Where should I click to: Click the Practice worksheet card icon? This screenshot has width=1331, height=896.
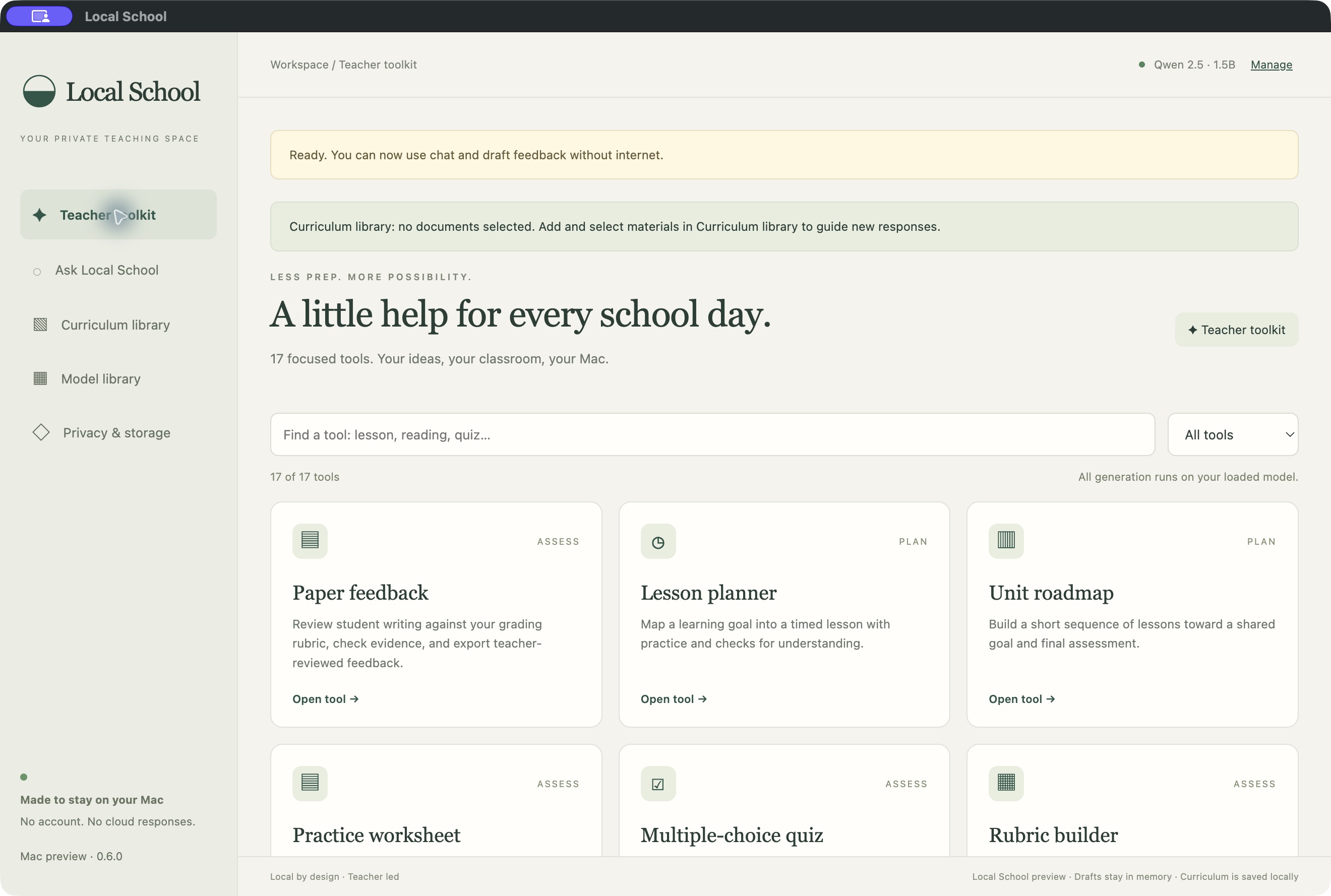coord(310,783)
